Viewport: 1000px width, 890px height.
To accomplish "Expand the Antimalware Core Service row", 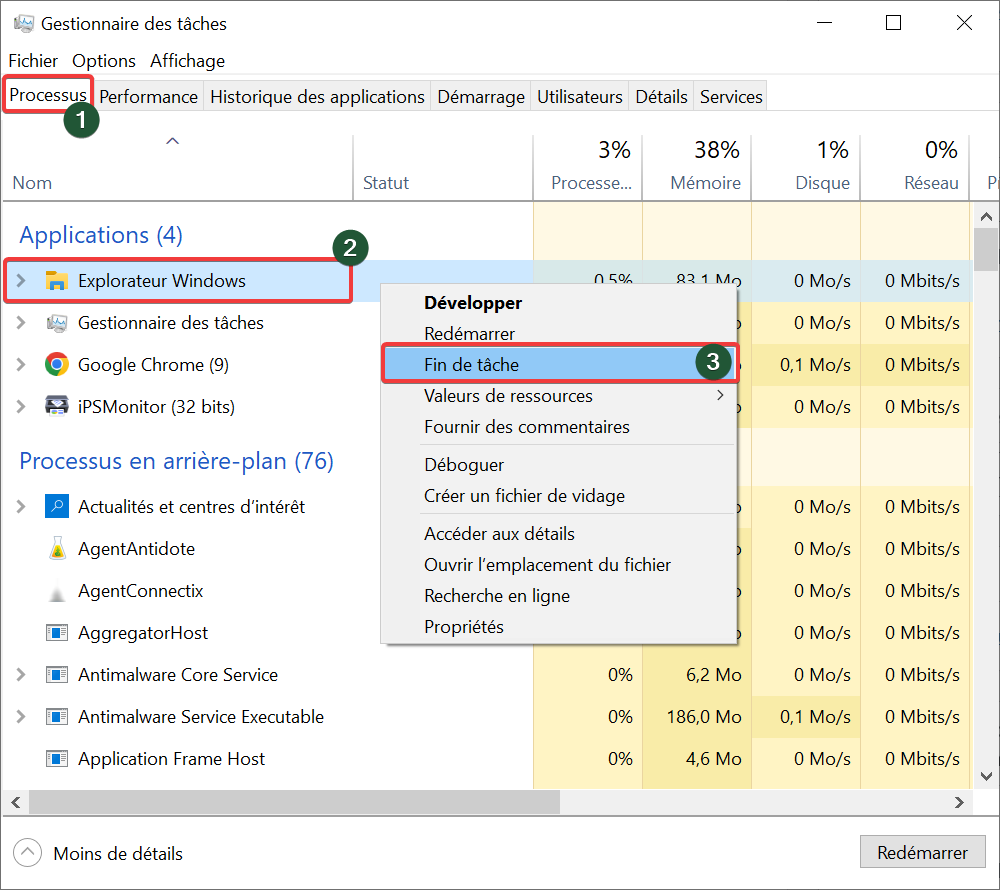I will [20, 675].
